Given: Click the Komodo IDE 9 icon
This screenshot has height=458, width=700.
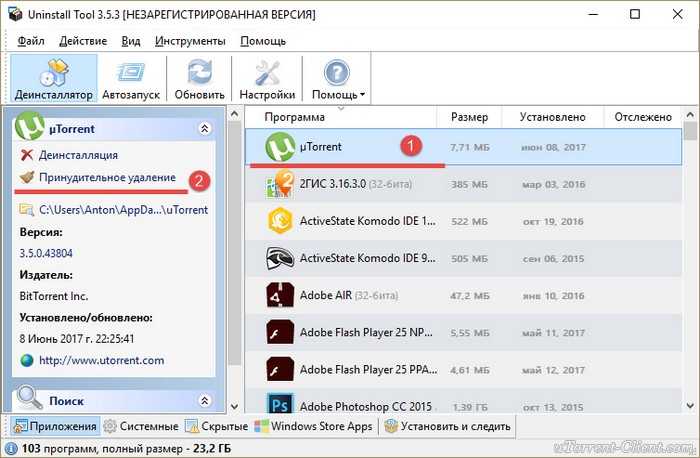Looking at the screenshot, I should coord(280,258).
